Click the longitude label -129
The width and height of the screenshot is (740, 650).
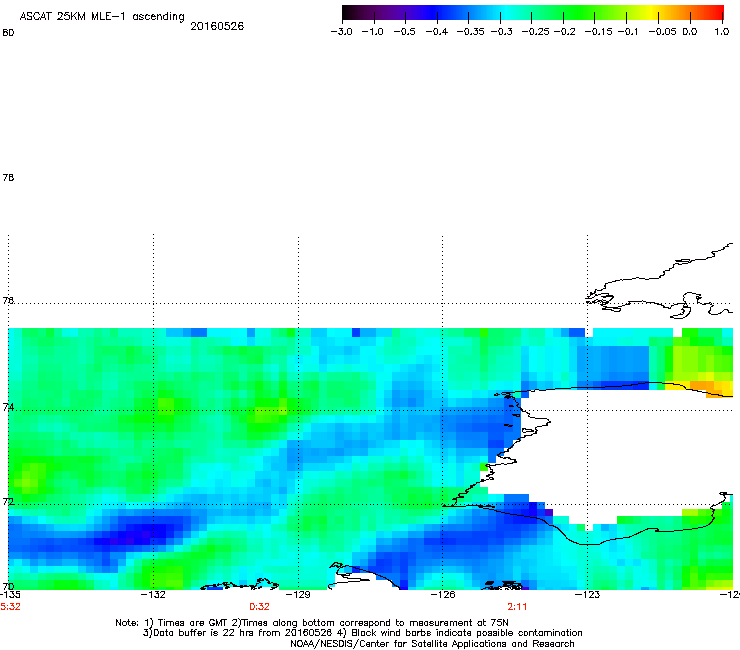coord(298,594)
